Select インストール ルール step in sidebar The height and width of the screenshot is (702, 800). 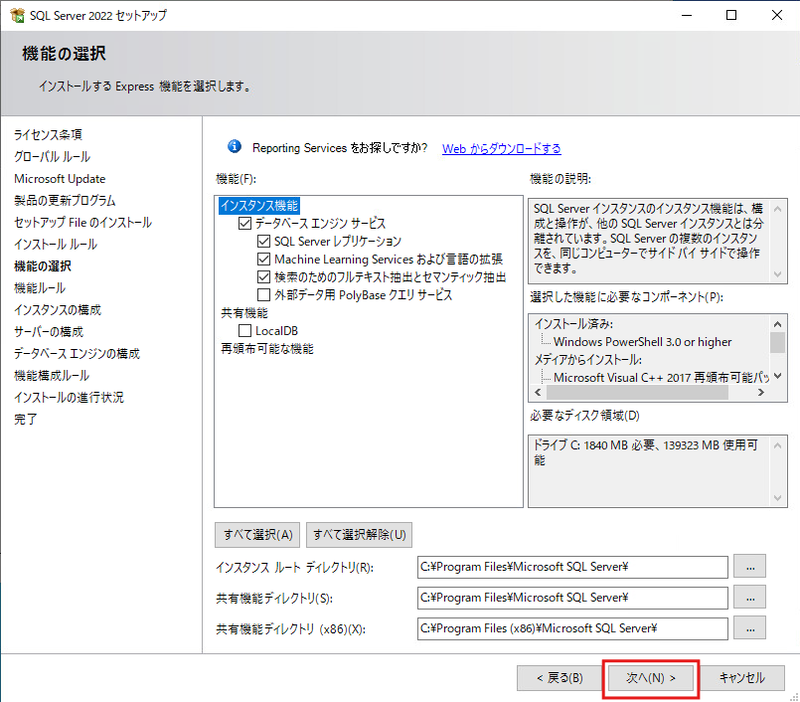click(x=56, y=244)
